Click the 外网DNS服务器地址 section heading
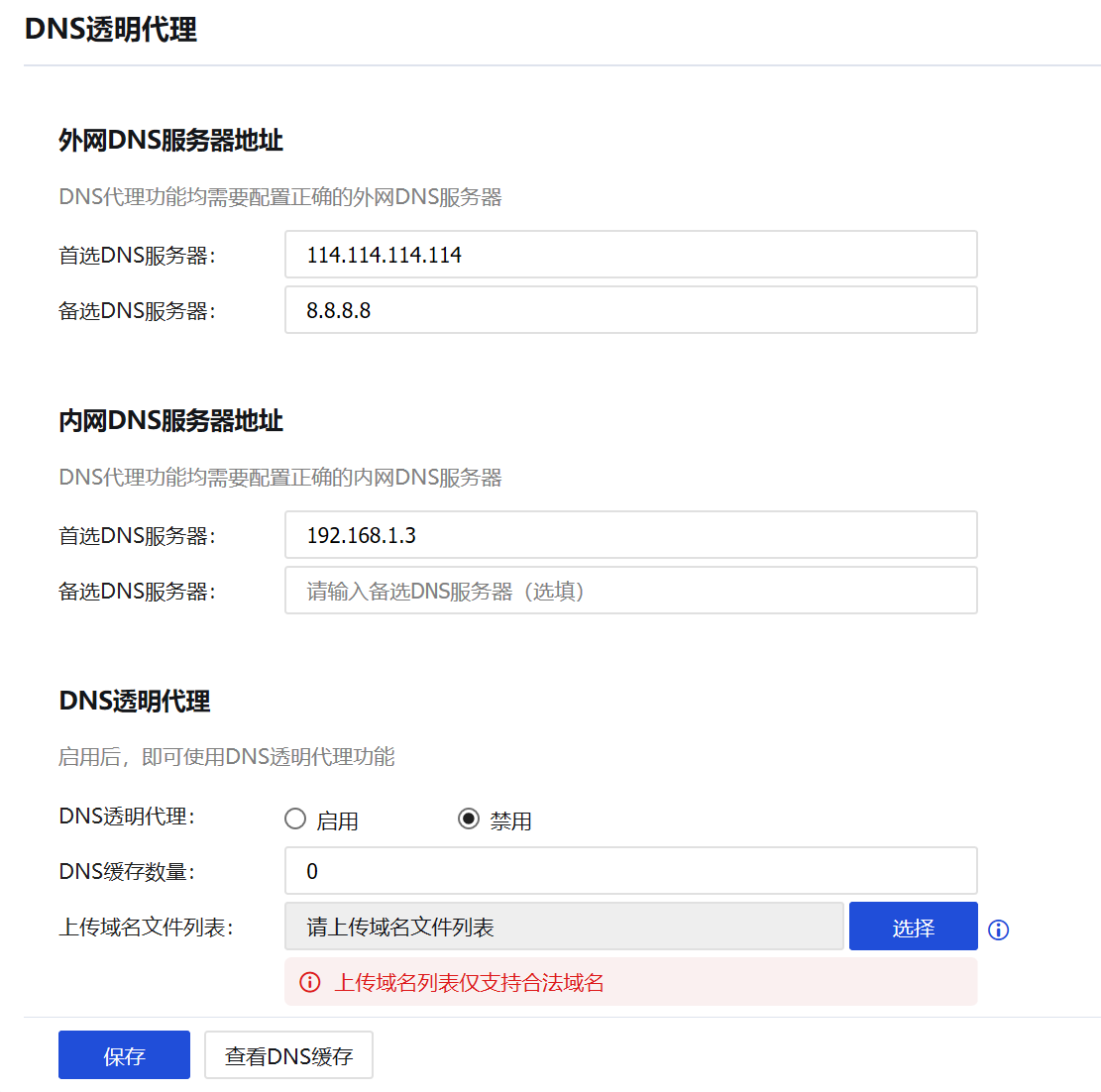1101x1092 pixels. pos(169,142)
